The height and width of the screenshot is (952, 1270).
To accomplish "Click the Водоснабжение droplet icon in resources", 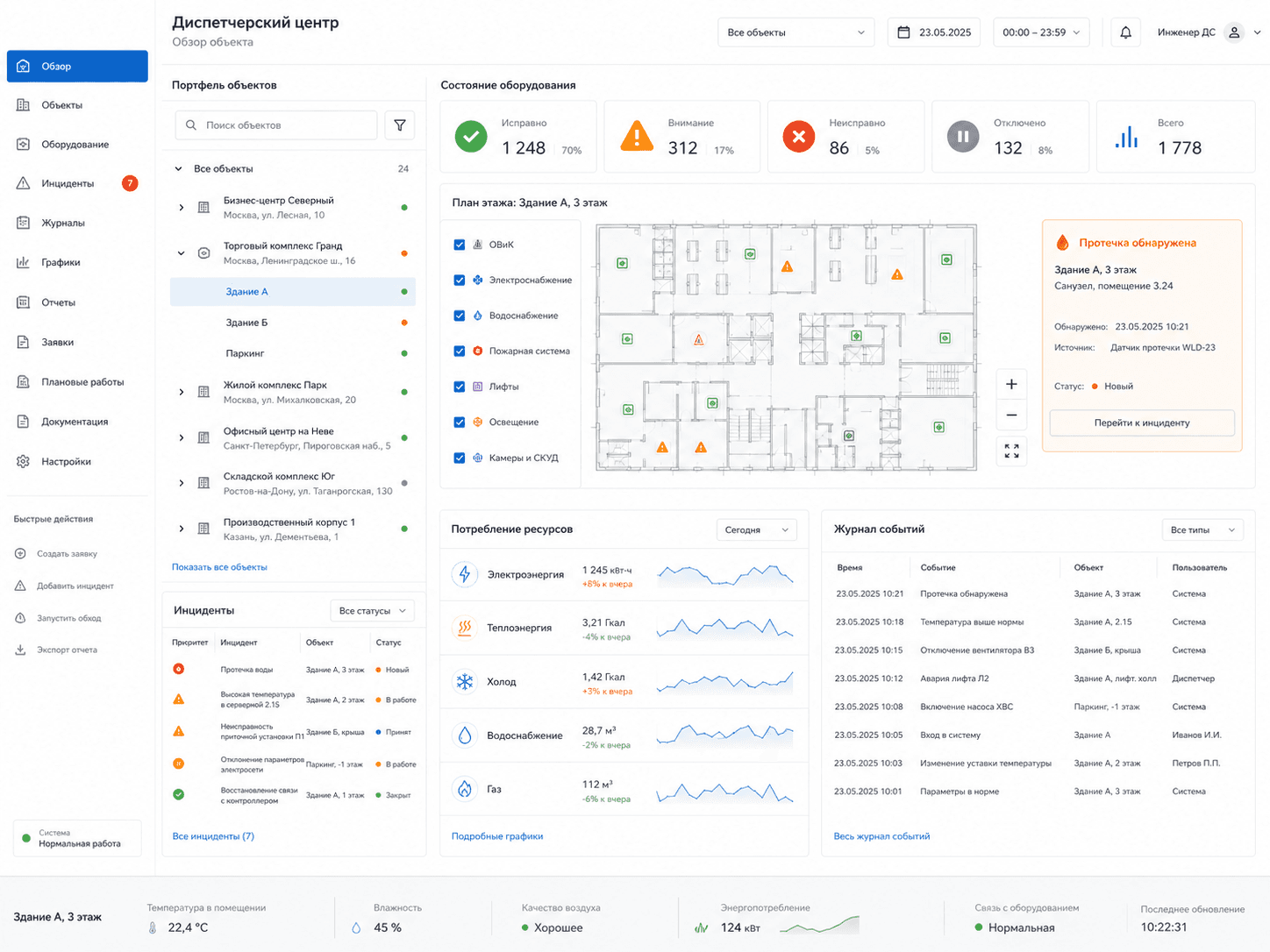I will pos(464,735).
